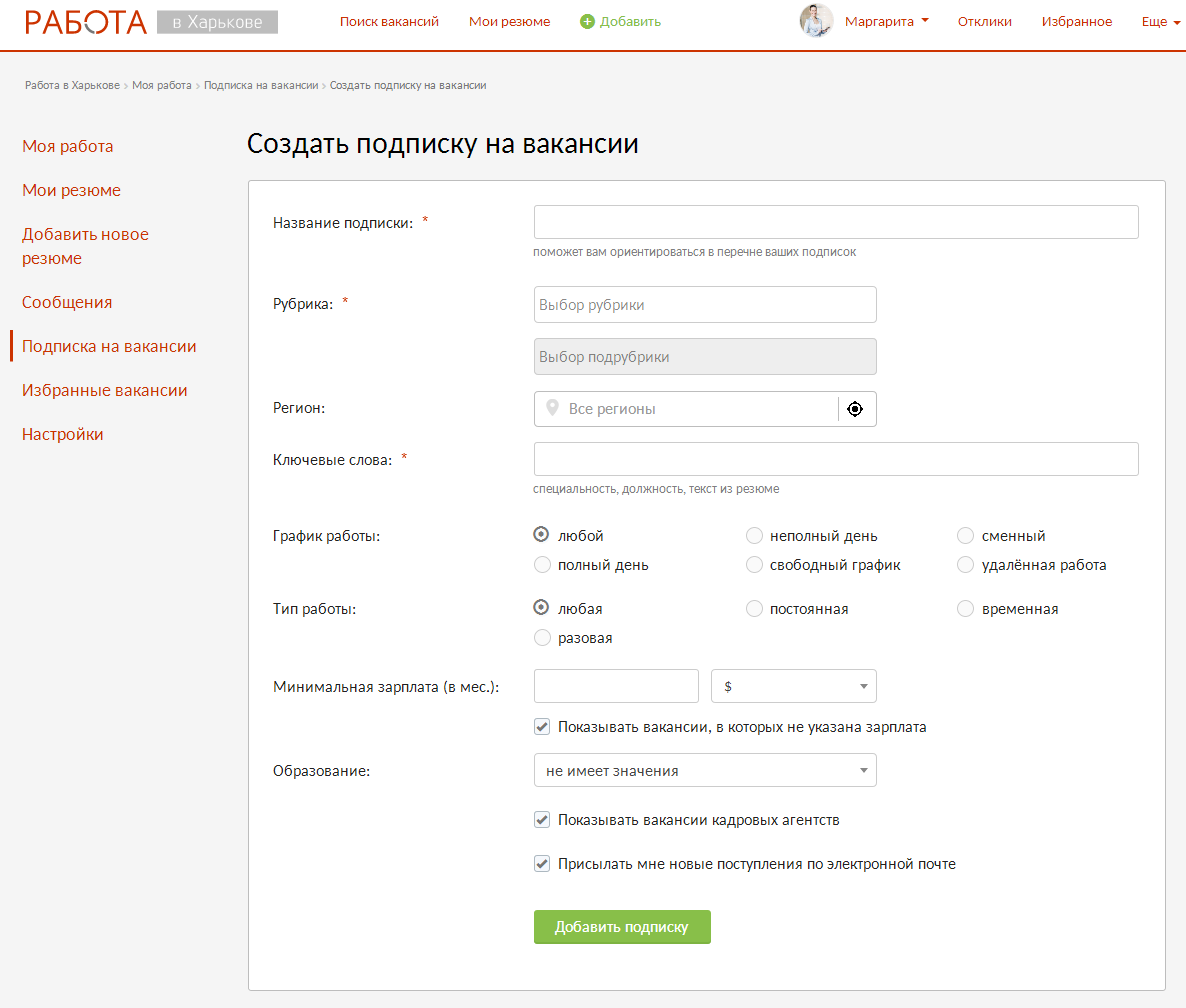Toggle showing recruitment agency vacancies checkbox

[542, 820]
